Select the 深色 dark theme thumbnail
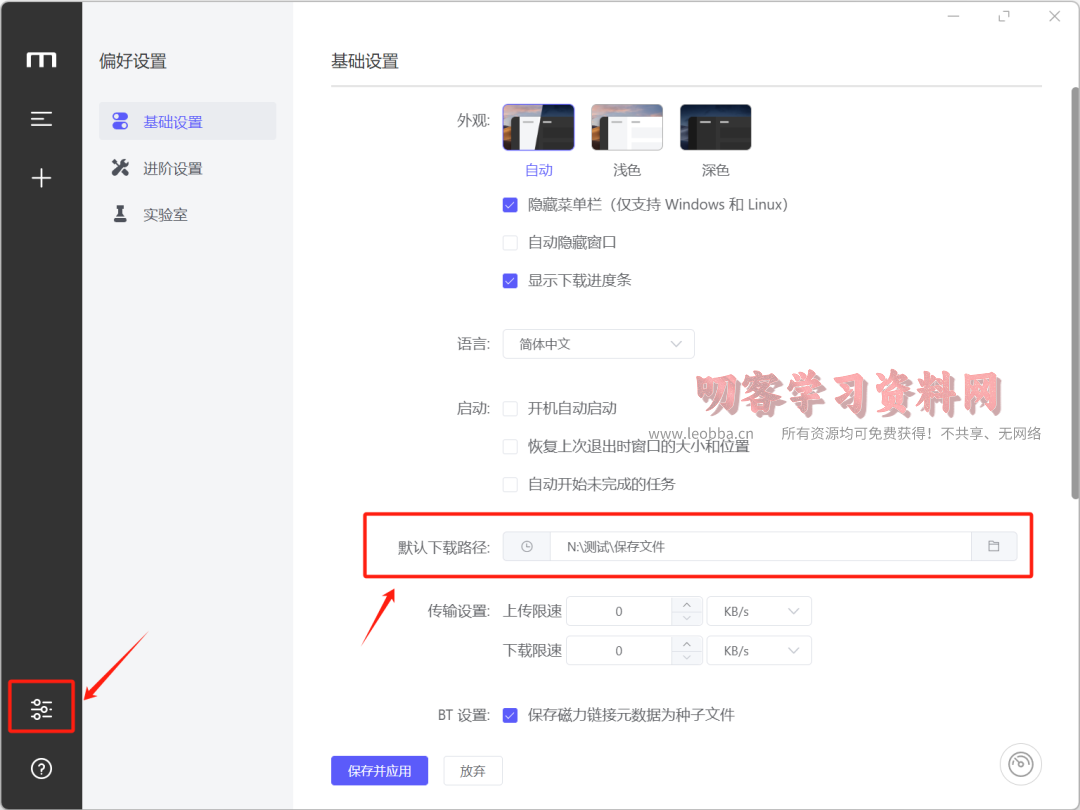The height and width of the screenshot is (810, 1080). click(715, 127)
